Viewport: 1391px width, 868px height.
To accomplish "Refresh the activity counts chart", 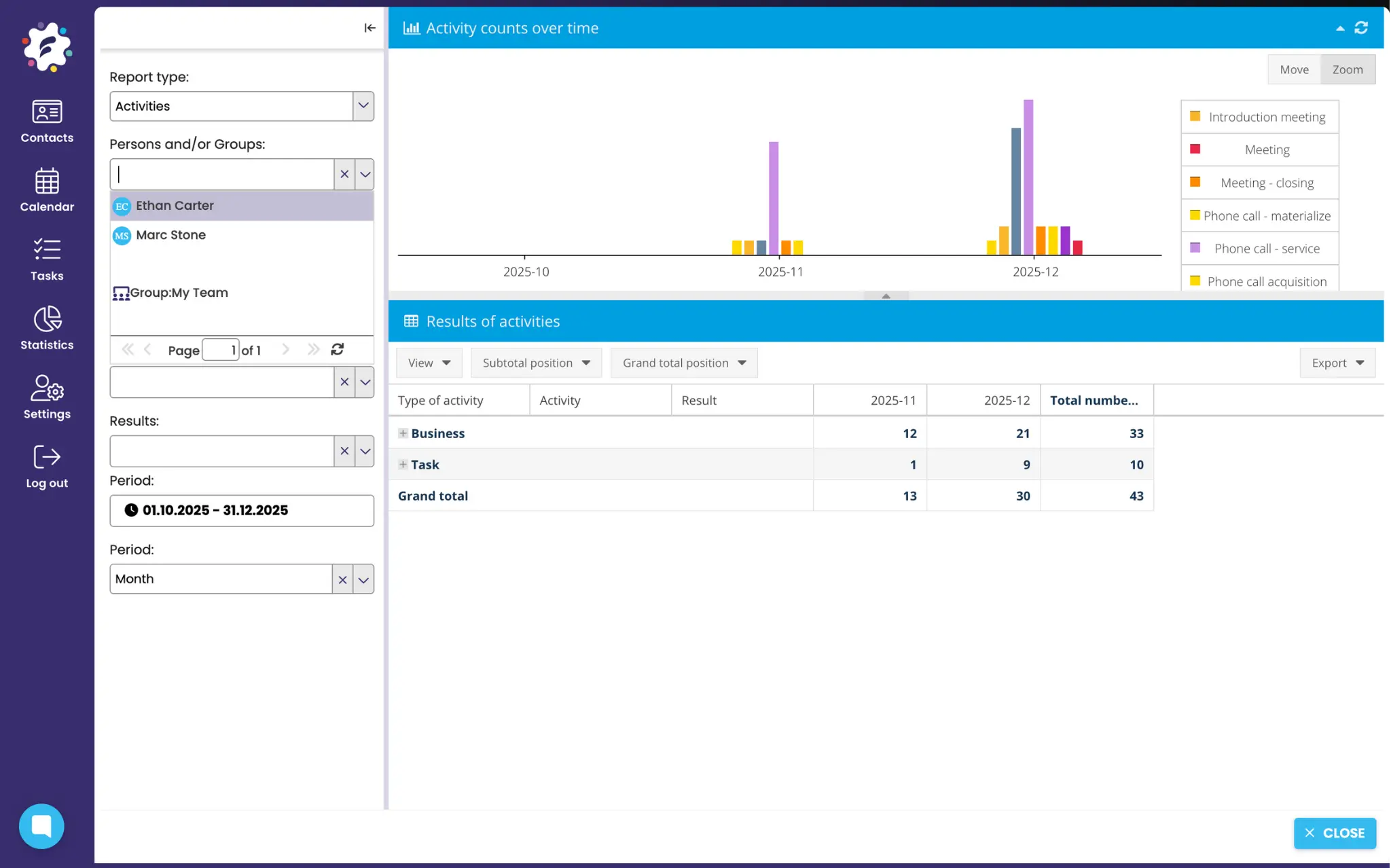I will 1361,28.
